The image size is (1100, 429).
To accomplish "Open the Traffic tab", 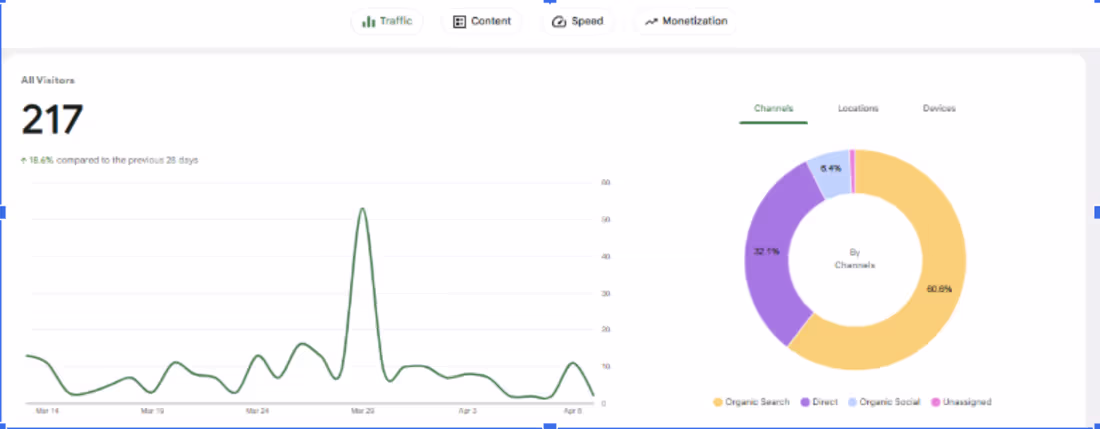I will click(387, 21).
